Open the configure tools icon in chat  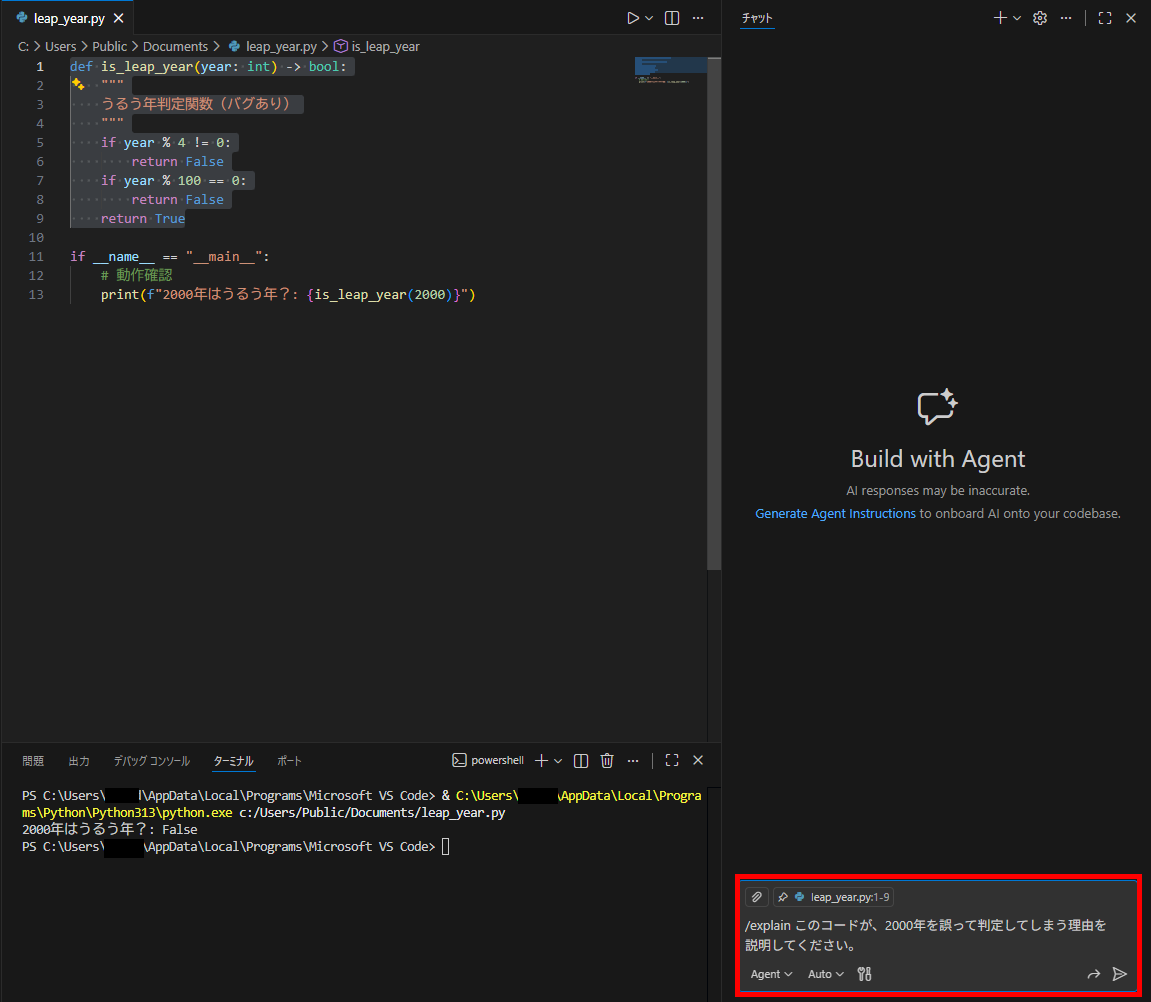(865, 974)
